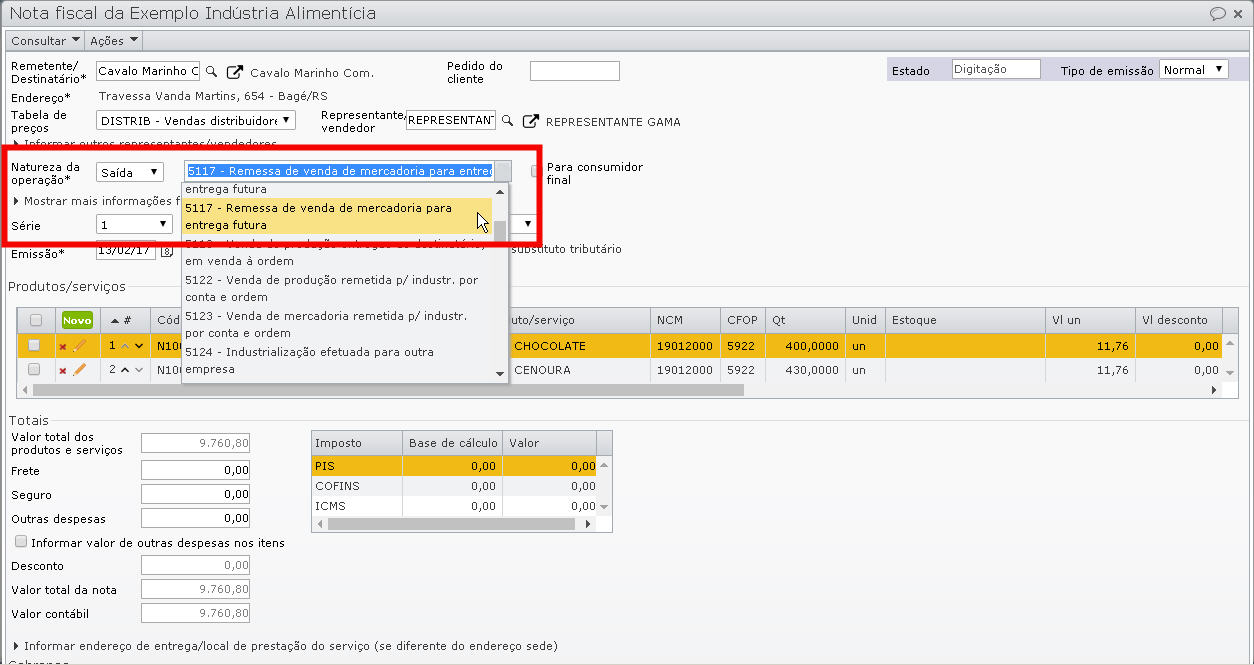Viewport: 1254px width, 665px height.
Task: Enable Informar valor de outras despesas nos itens
Action: coord(21,542)
